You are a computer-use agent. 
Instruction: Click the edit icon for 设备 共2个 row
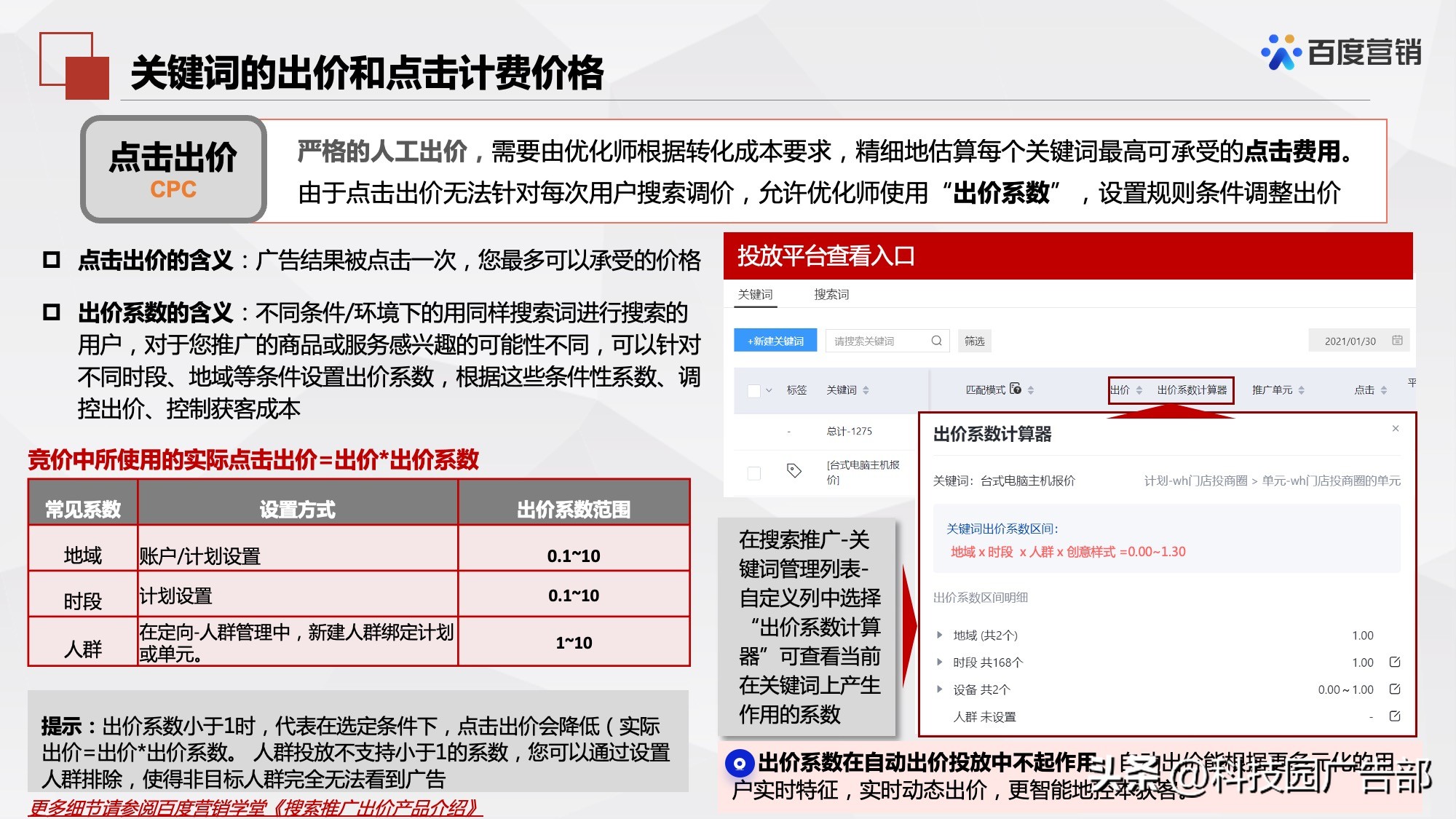point(1396,689)
